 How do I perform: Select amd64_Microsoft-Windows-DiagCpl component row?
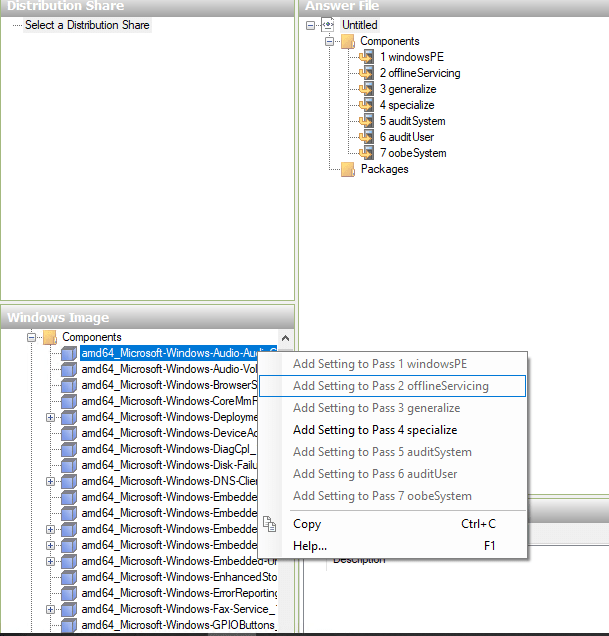click(x=169, y=449)
